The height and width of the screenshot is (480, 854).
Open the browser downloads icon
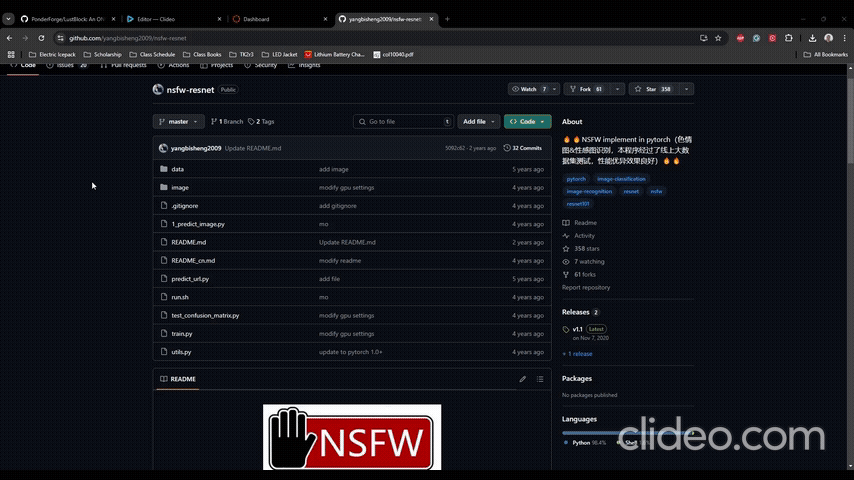point(812,38)
